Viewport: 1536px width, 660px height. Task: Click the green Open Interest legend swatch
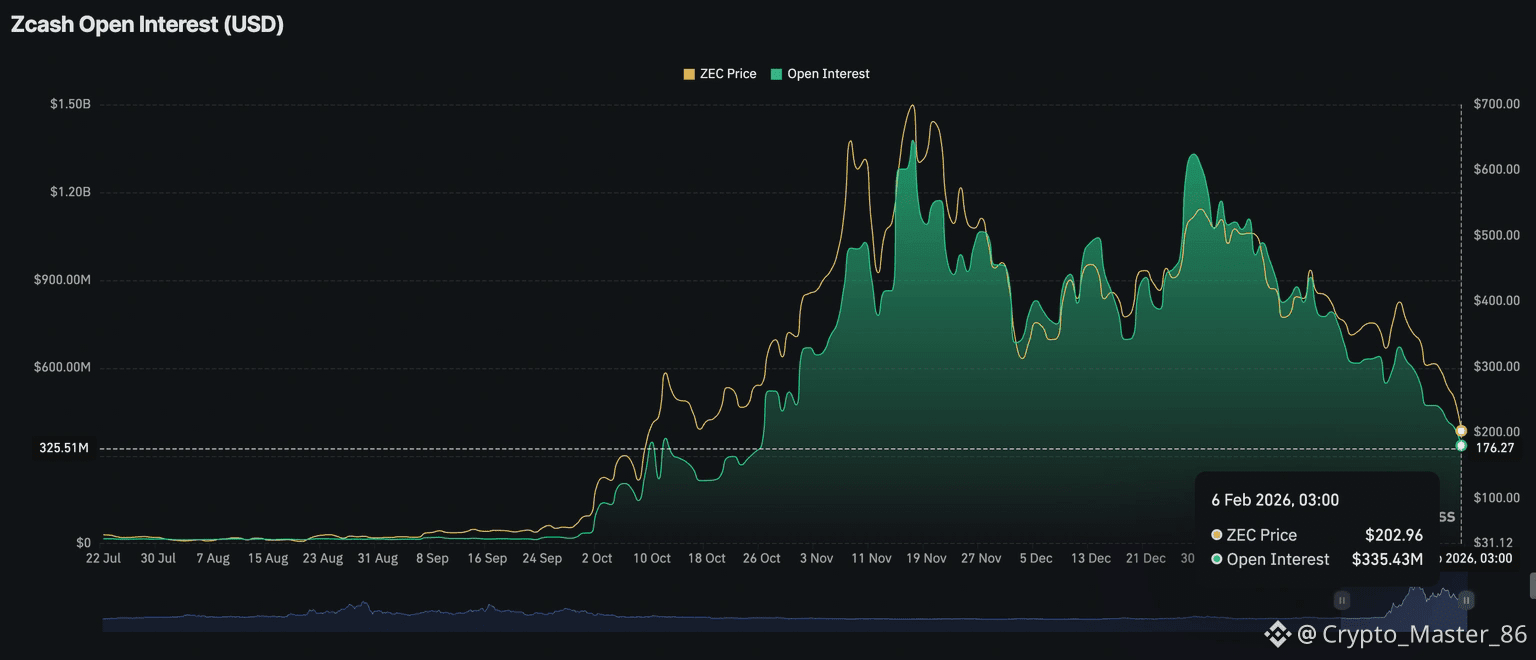(x=775, y=74)
